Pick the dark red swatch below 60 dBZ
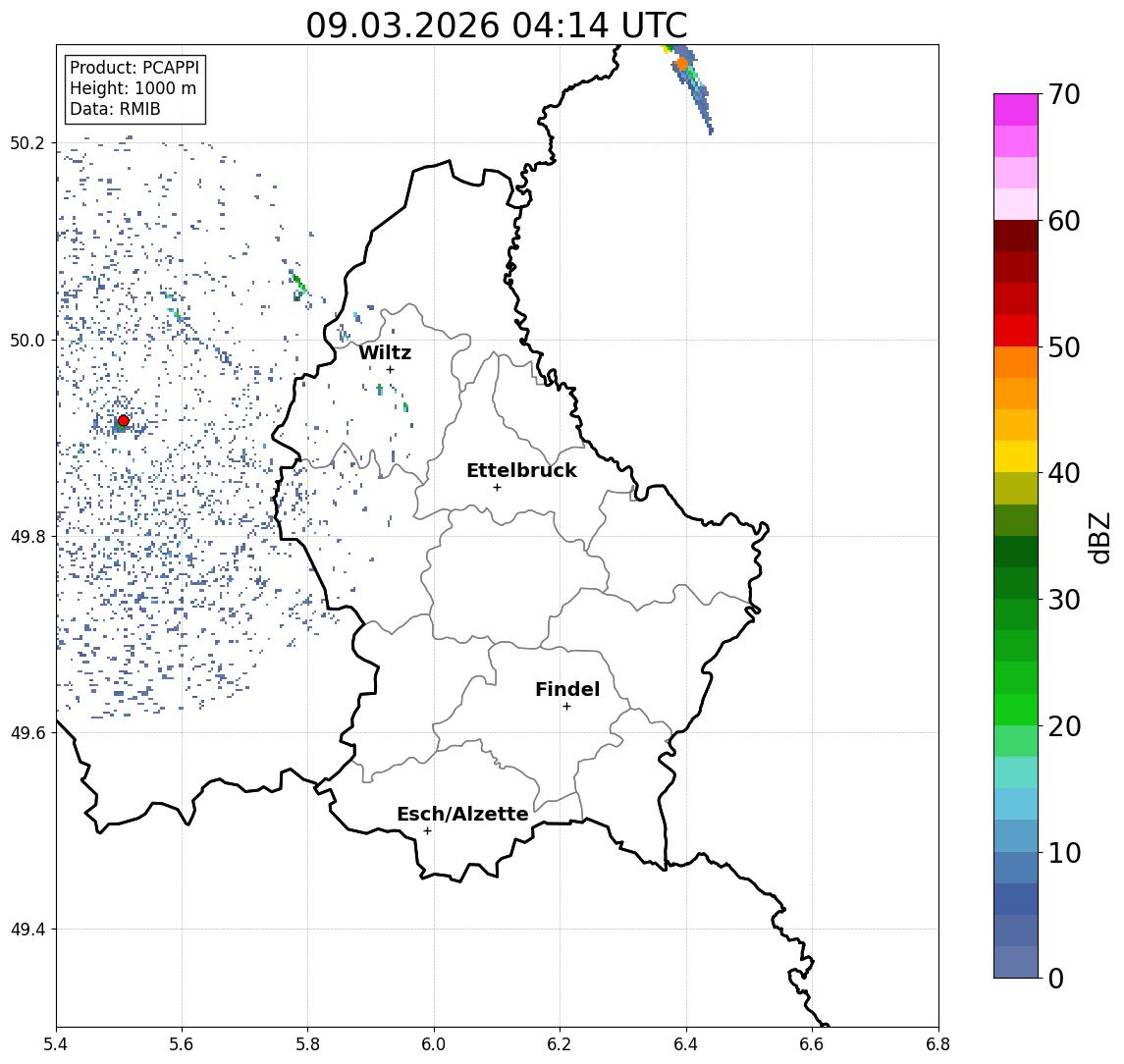This screenshot has height=1064, width=1124. coord(1015,236)
